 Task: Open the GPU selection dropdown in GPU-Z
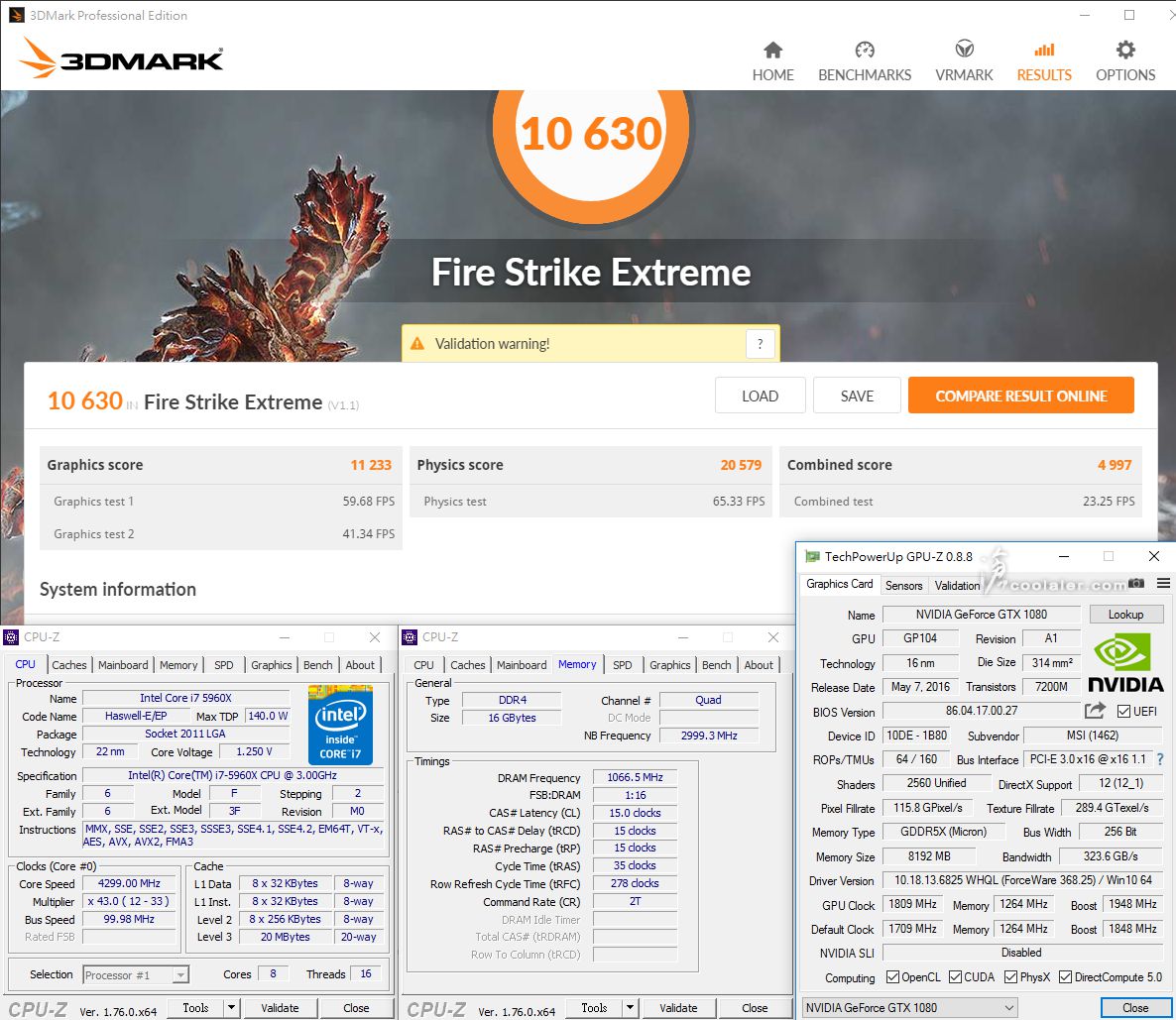[x=910, y=1007]
